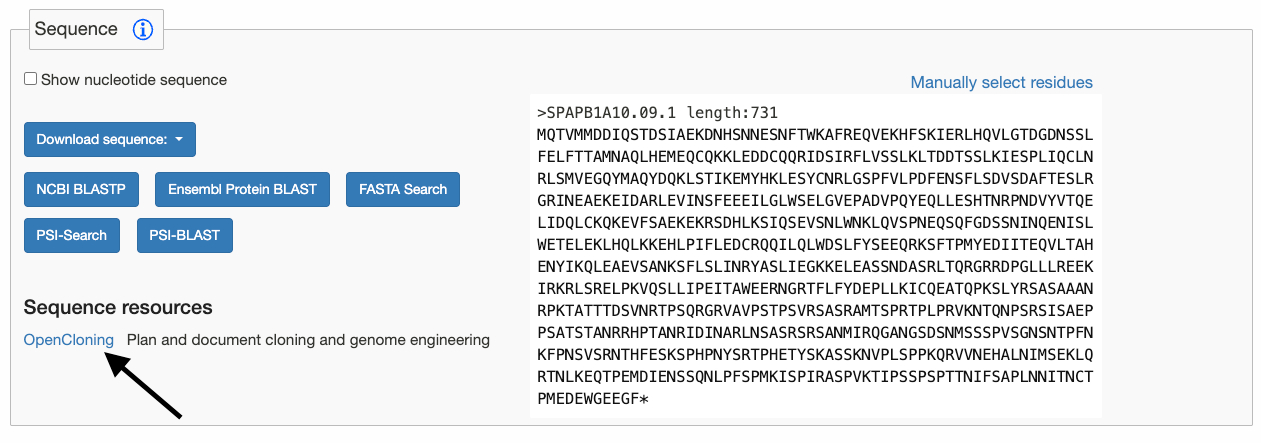Follow the Manually select residues link
The image size is (1261, 443).
pos(1001,82)
